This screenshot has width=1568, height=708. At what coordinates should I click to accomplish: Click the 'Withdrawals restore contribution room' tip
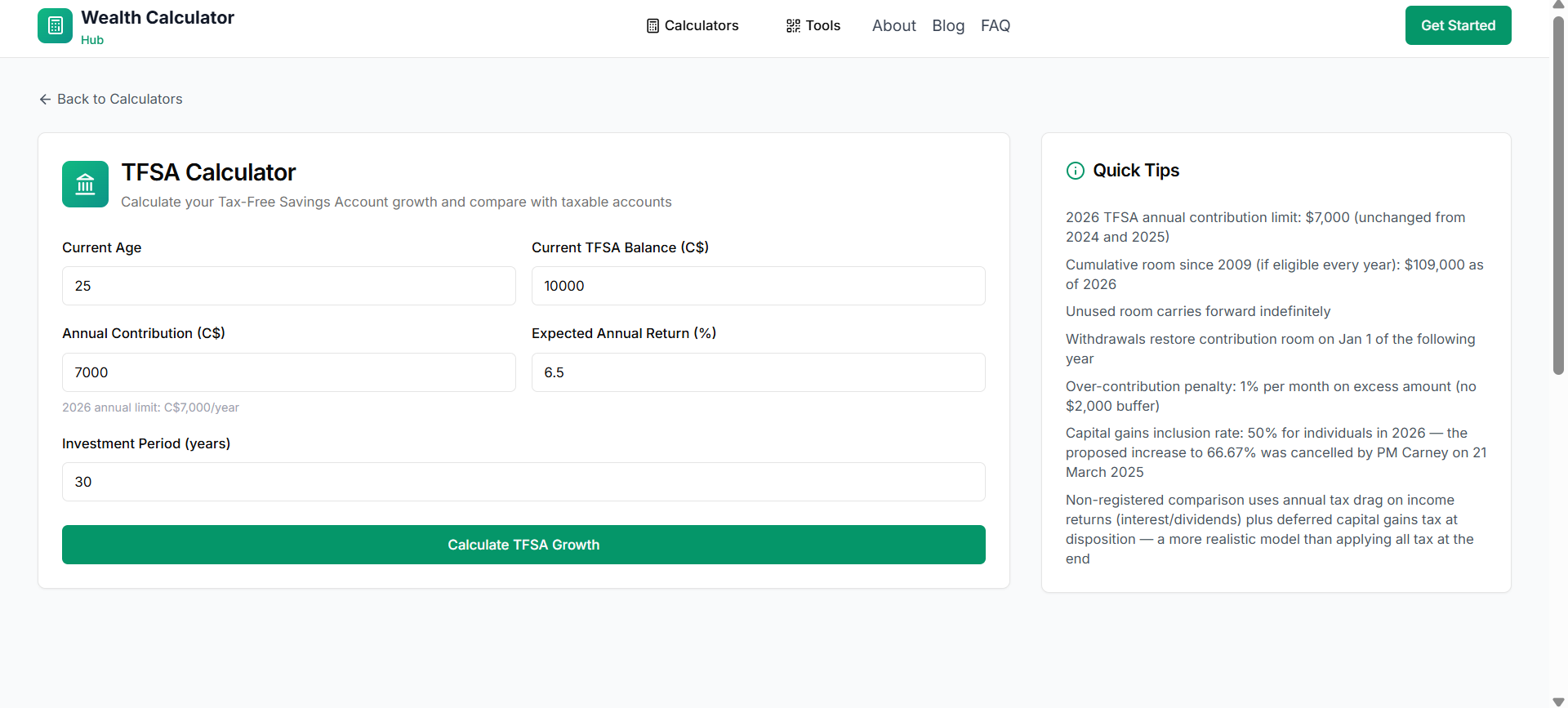coord(1270,349)
